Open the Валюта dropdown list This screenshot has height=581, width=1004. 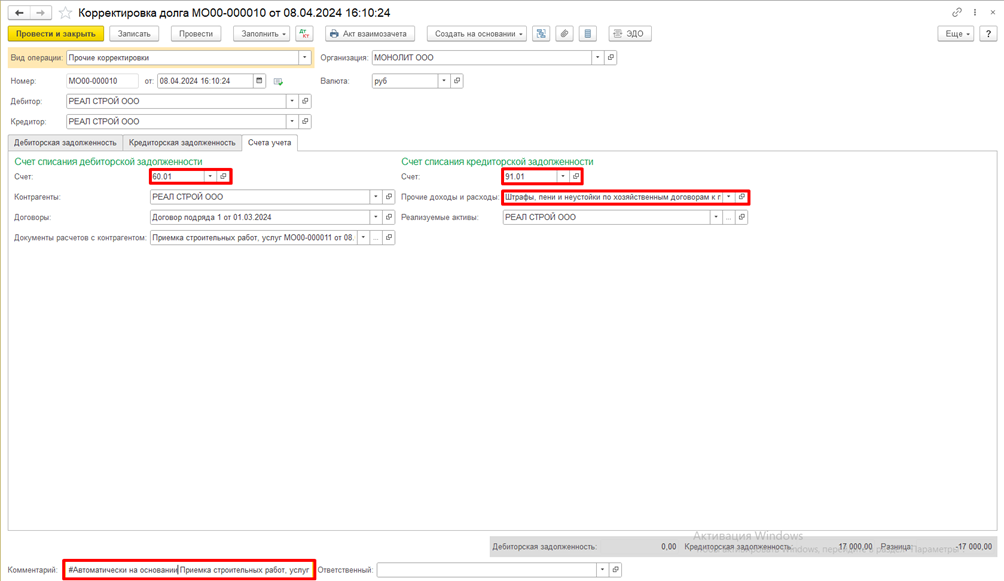[x=444, y=81]
